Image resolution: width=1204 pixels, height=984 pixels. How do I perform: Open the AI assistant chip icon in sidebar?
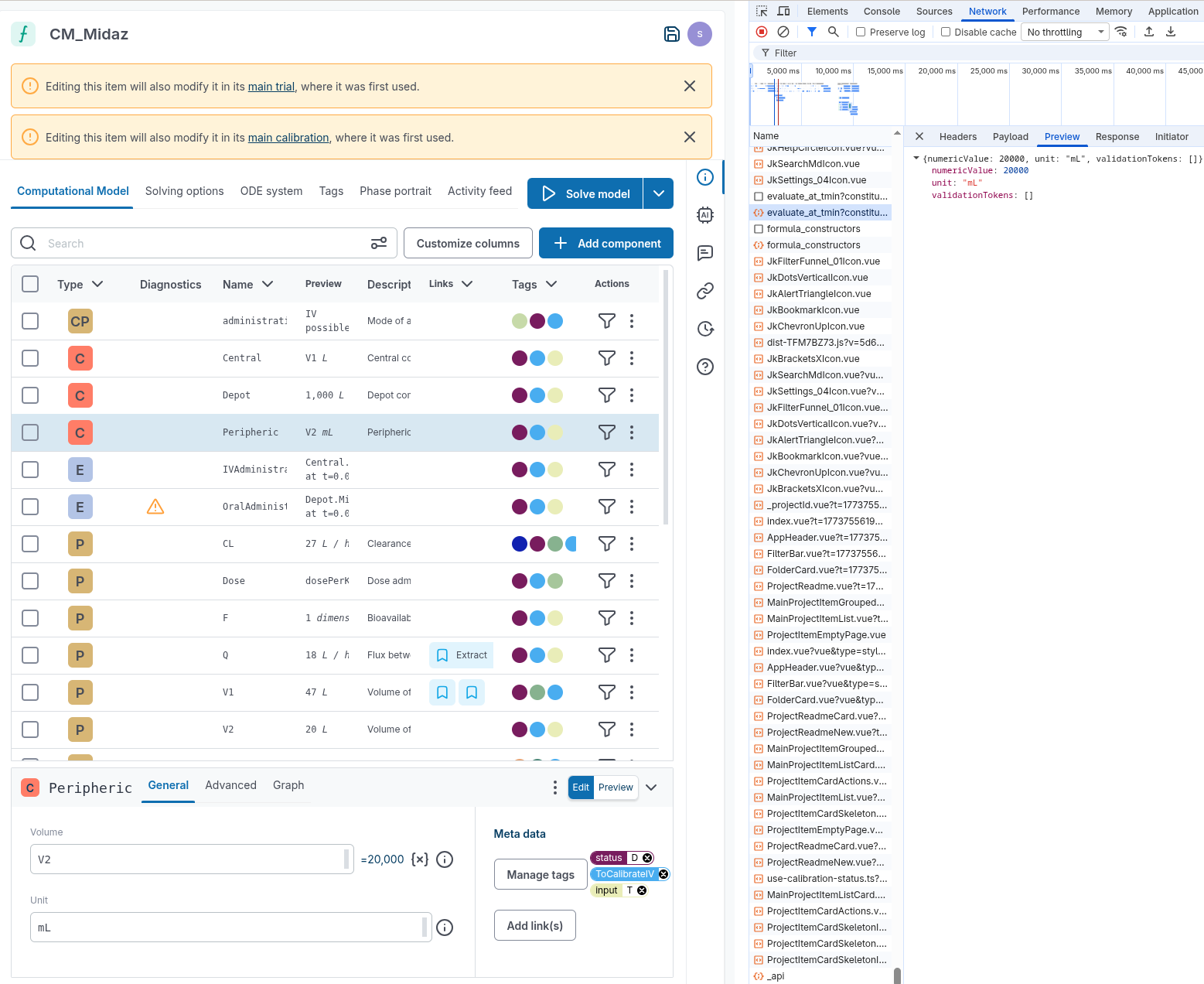tap(704, 215)
